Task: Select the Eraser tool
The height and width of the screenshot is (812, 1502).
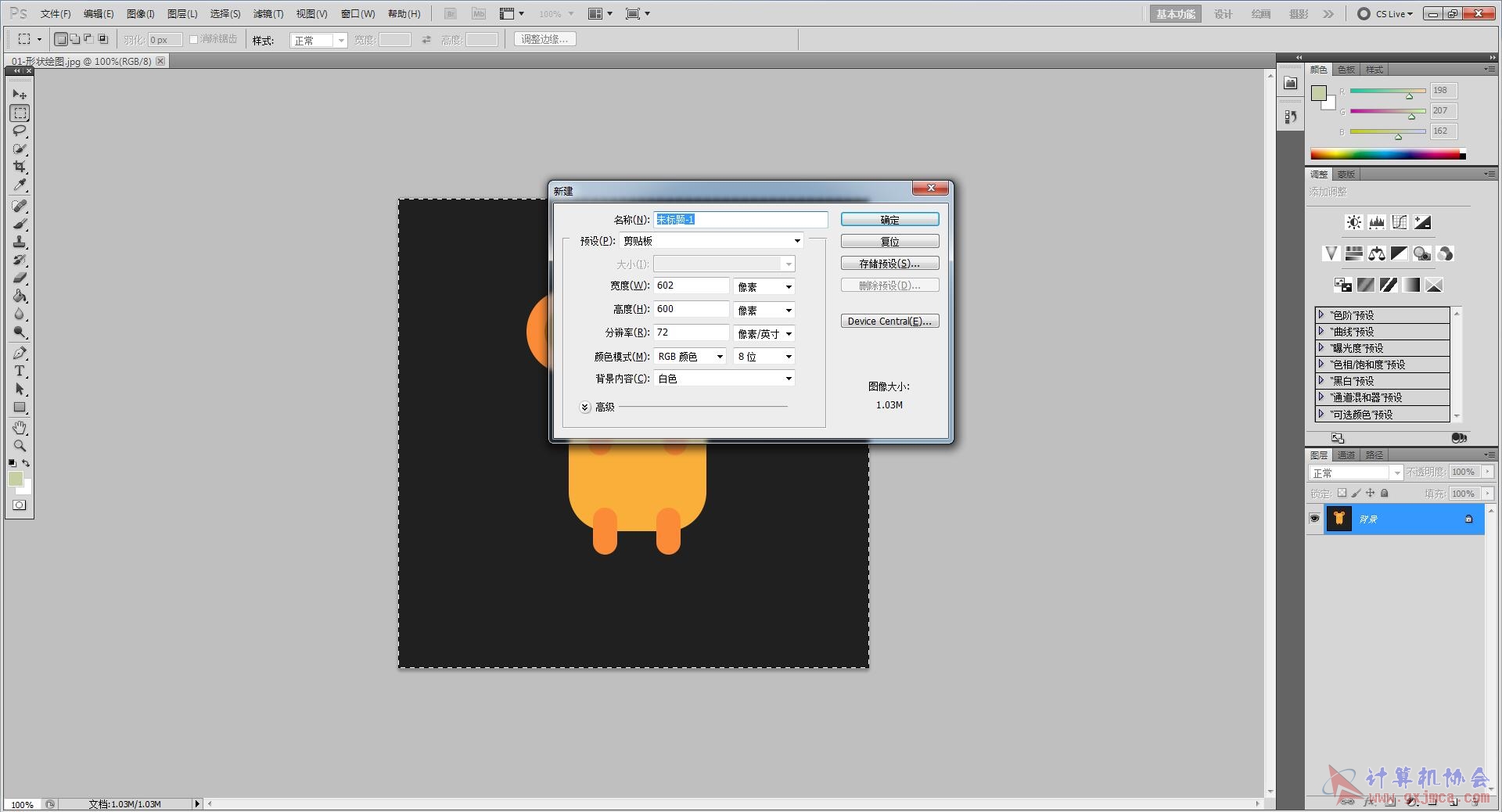Action: [20, 278]
